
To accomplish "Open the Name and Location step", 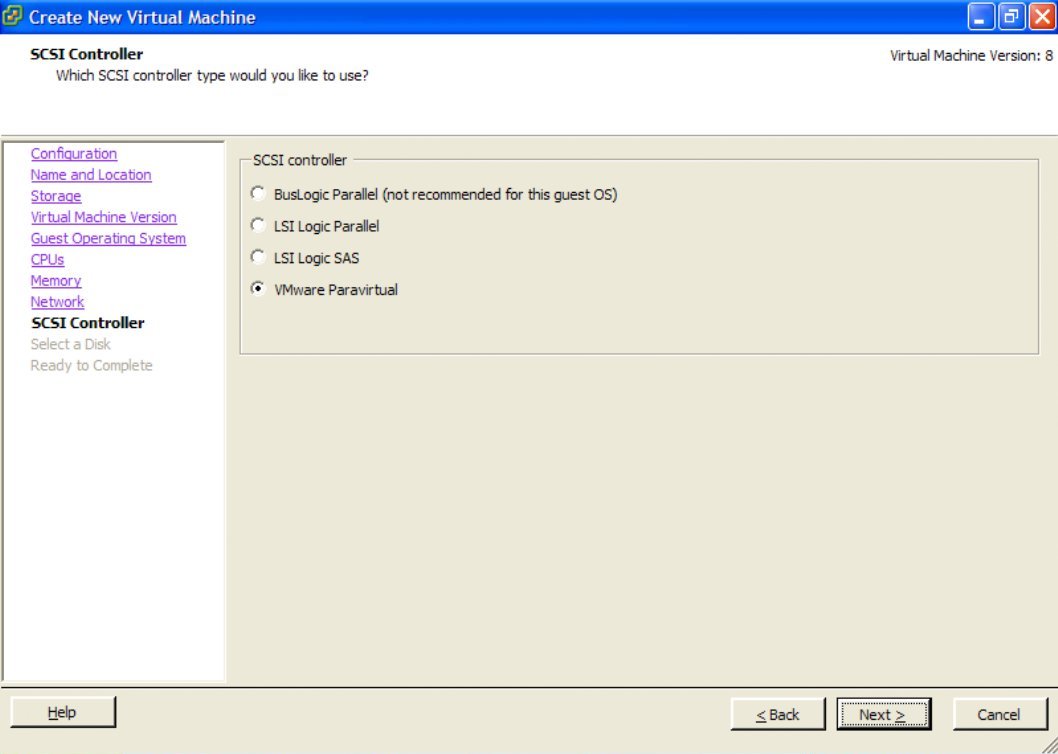I will coord(91,175).
